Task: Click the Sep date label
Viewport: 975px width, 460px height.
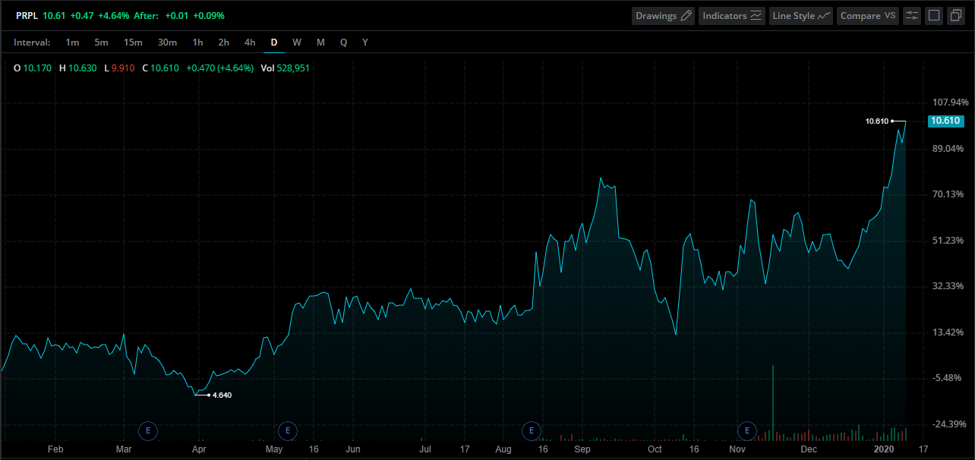Action: (582, 449)
